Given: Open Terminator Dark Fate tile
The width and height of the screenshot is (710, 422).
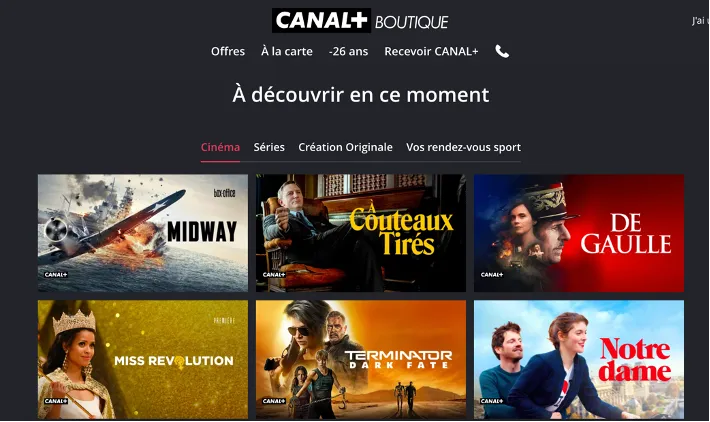Looking at the screenshot, I should click(360, 359).
